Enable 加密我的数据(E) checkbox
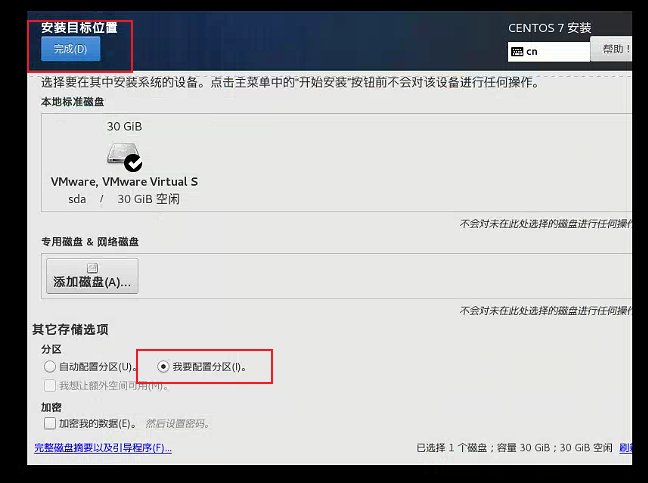Screen dimensions: 648x483 (50, 423)
